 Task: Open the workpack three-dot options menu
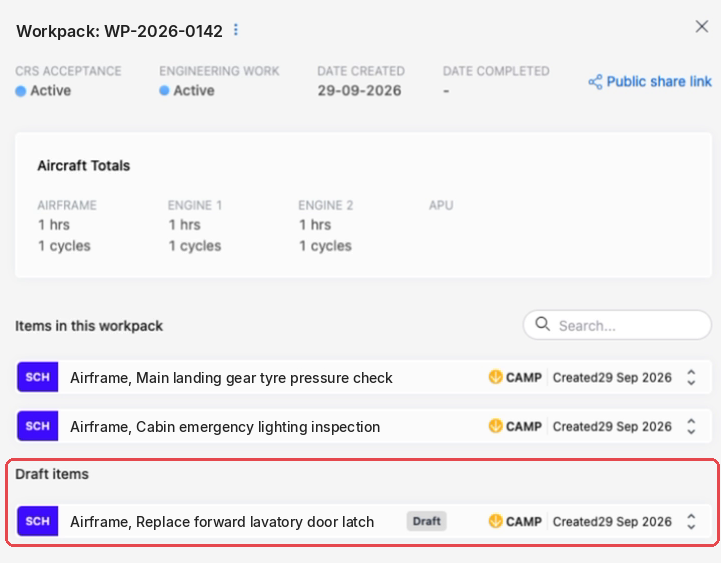coord(236,30)
